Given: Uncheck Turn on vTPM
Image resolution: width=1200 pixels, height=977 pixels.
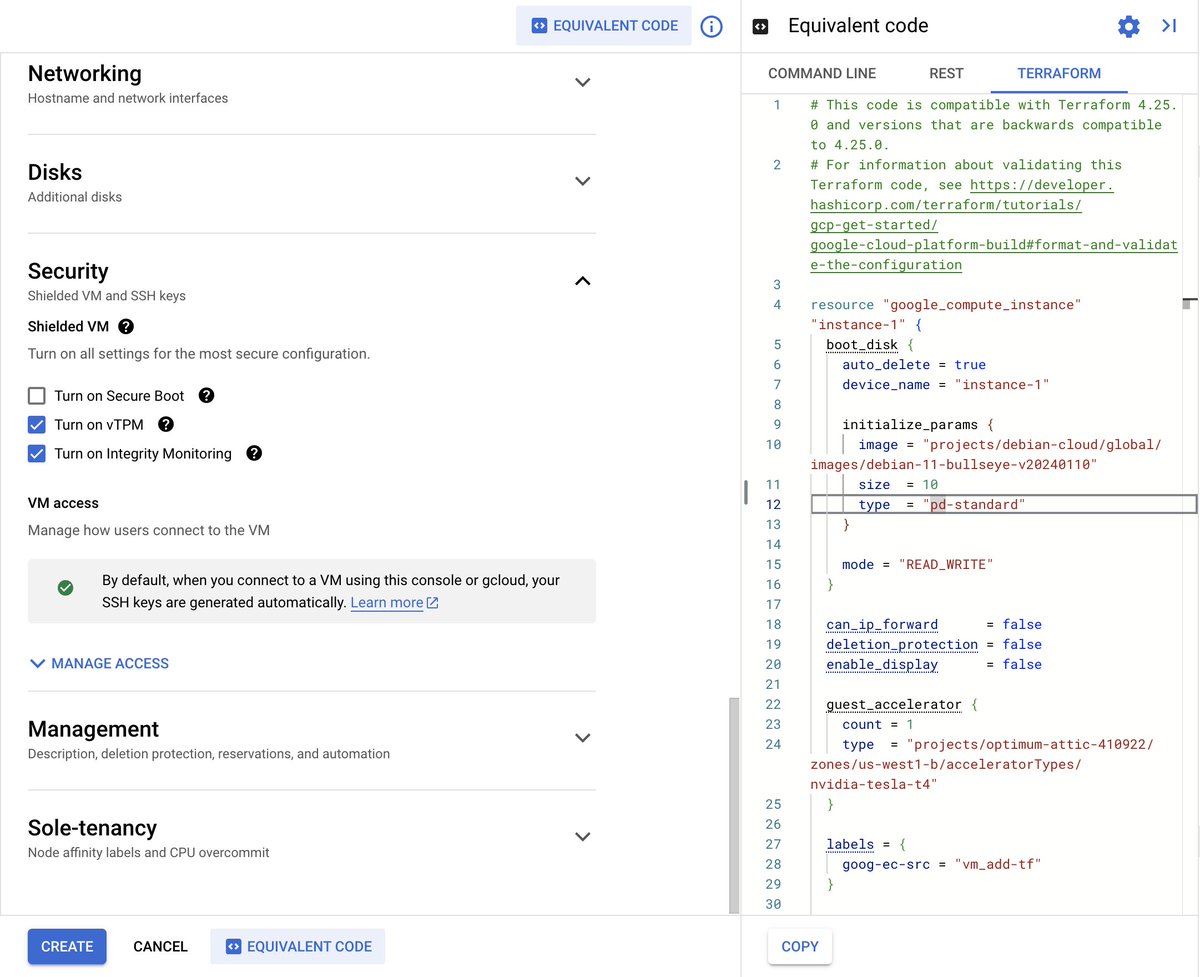Looking at the screenshot, I should [x=37, y=424].
